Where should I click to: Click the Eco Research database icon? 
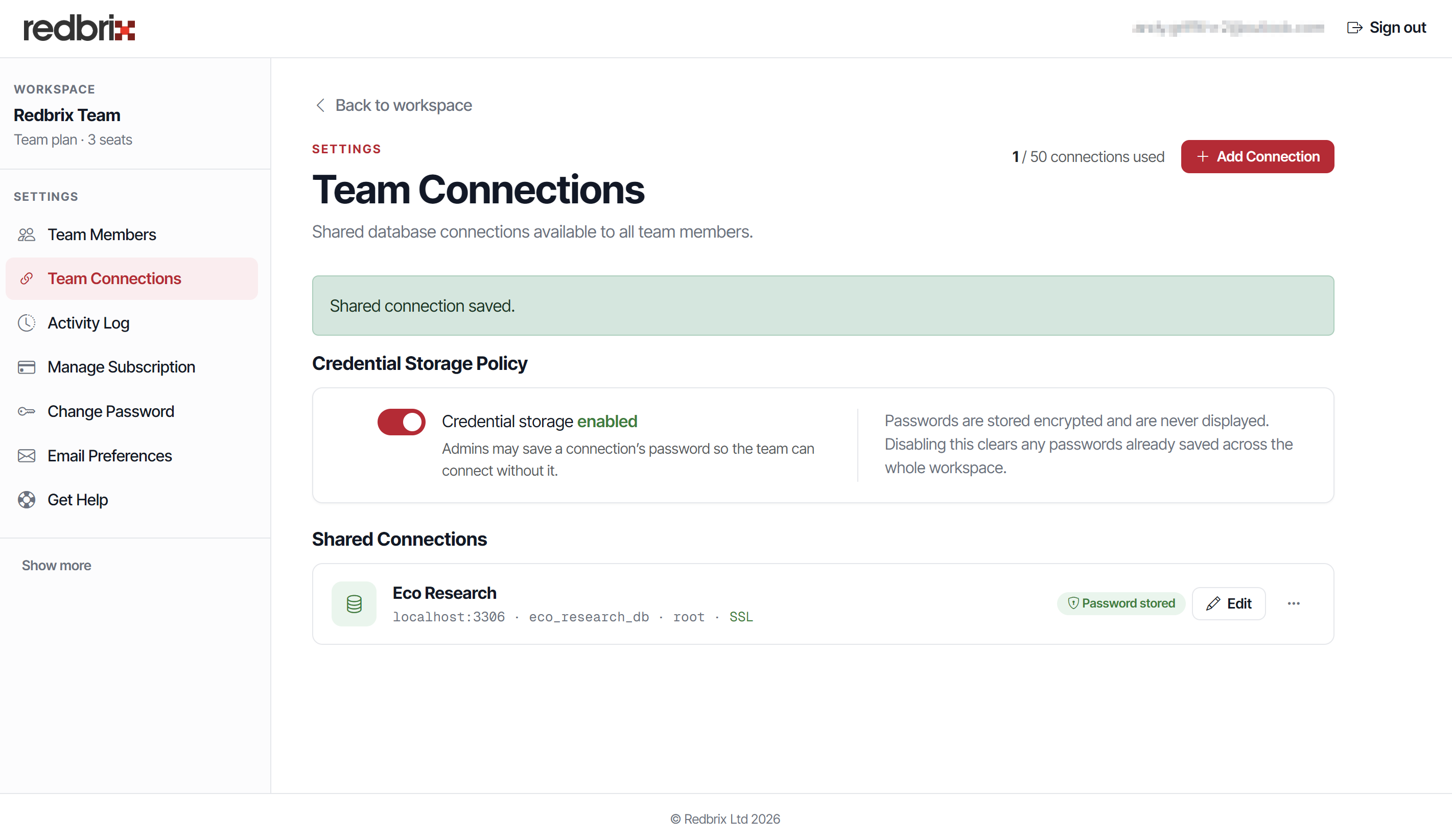click(x=355, y=604)
